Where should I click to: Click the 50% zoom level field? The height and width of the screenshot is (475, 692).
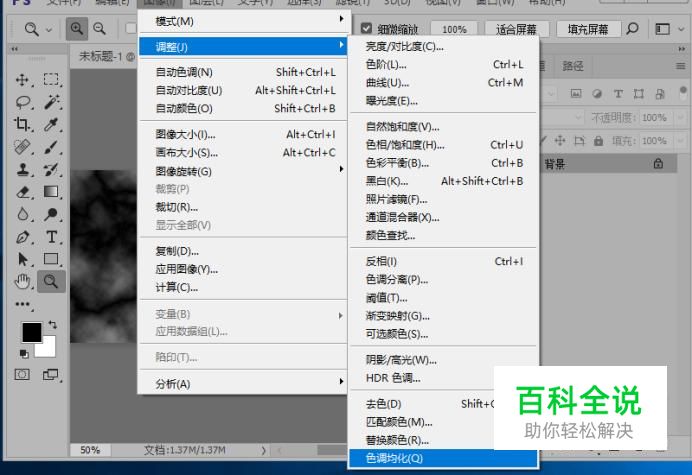tap(90, 450)
